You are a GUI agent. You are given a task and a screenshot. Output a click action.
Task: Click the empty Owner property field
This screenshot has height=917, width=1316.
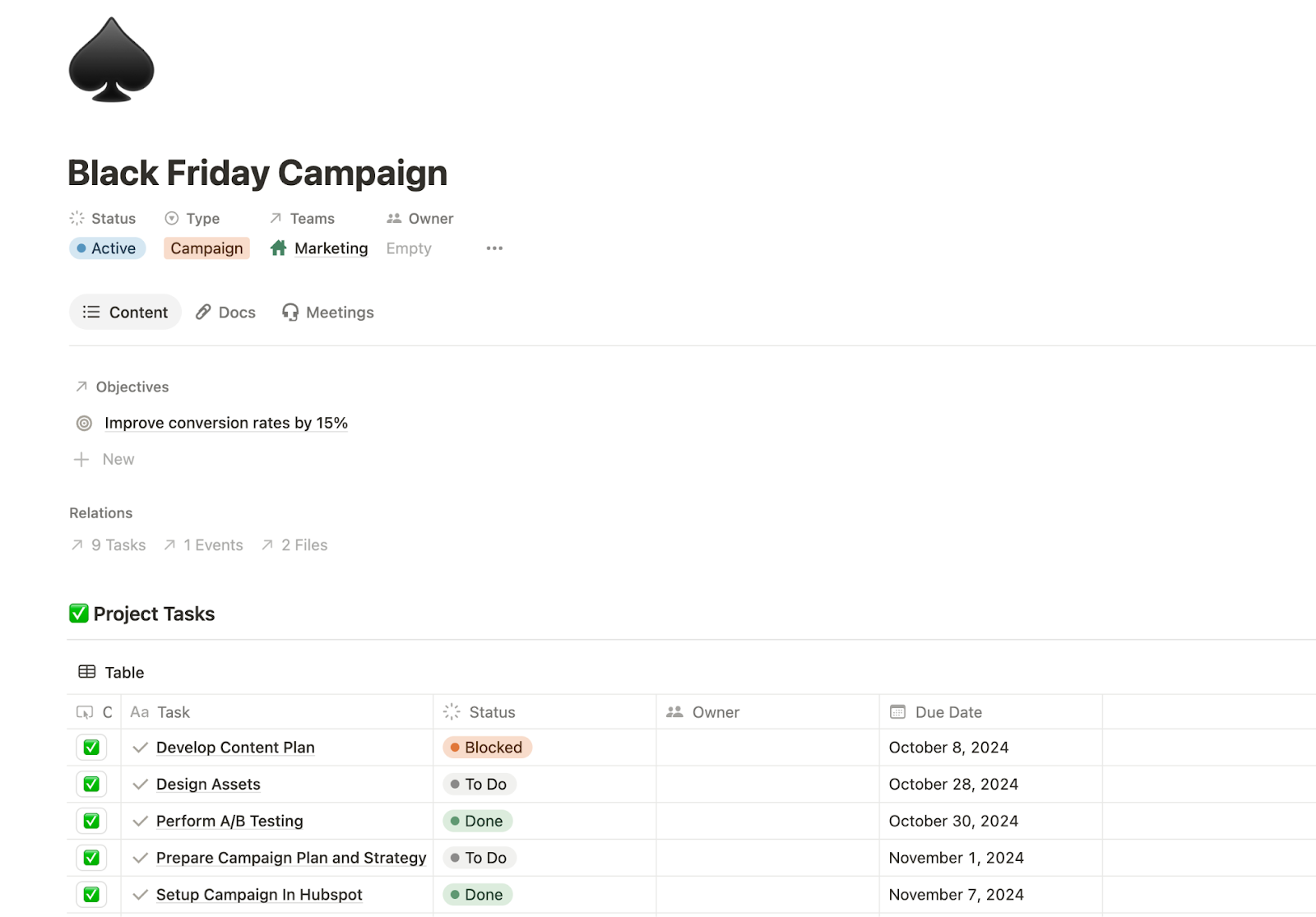coord(409,248)
